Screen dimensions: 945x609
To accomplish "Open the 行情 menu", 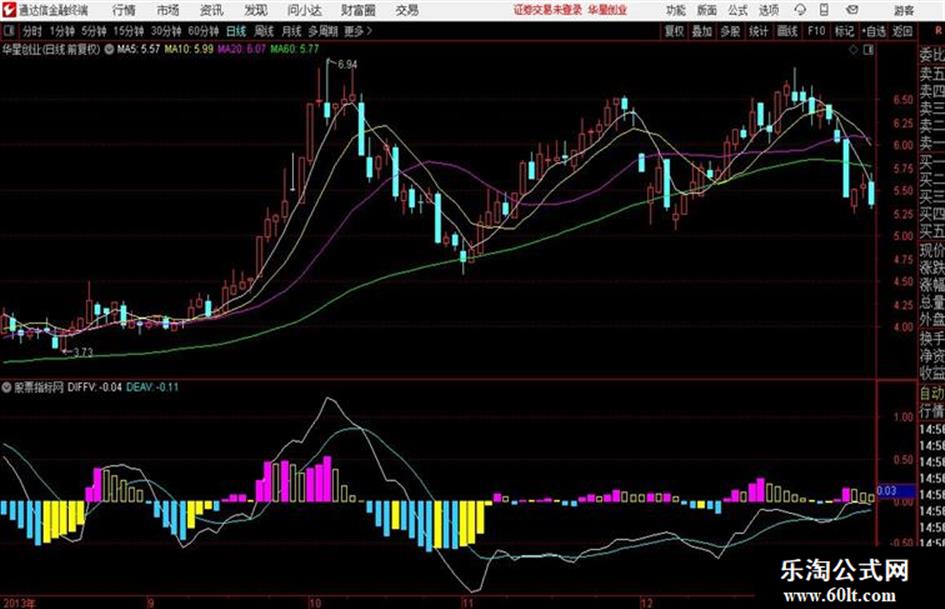I will (124, 10).
